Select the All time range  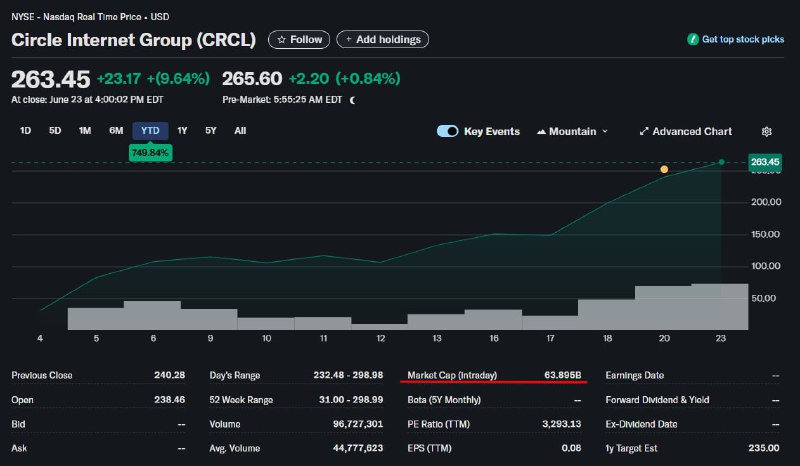click(x=240, y=131)
